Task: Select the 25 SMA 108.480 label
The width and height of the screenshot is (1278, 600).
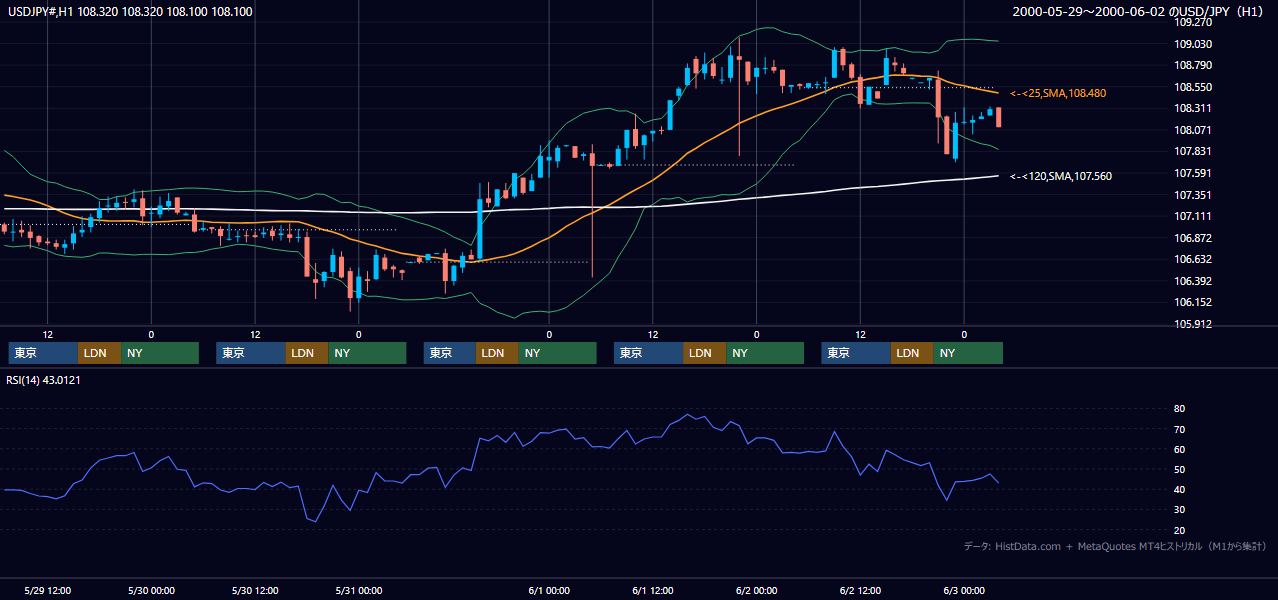Action: pyautogui.click(x=1058, y=93)
